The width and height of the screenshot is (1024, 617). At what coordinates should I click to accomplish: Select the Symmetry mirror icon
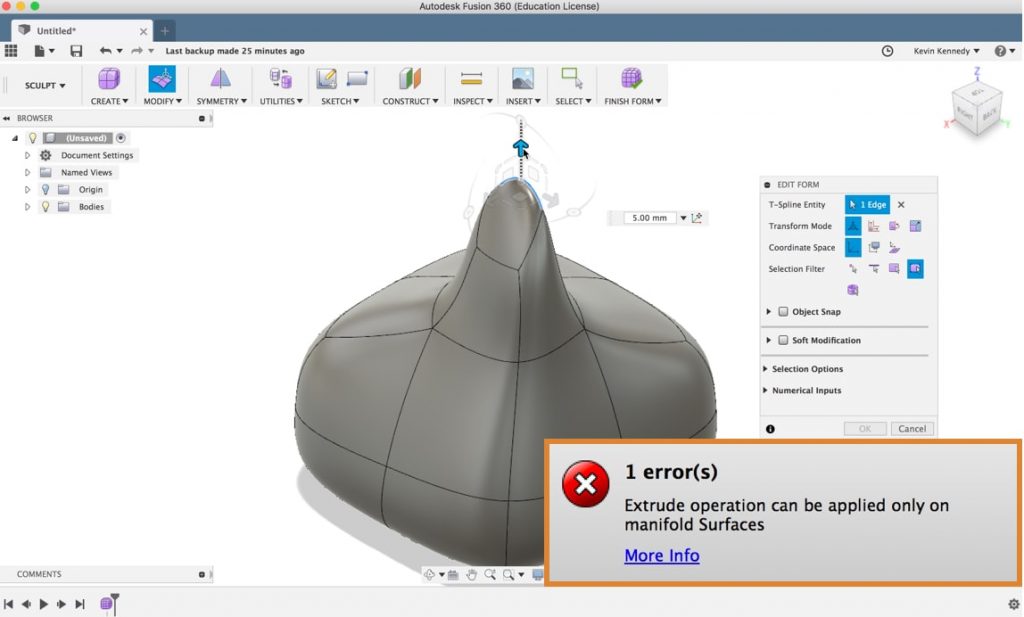221,79
